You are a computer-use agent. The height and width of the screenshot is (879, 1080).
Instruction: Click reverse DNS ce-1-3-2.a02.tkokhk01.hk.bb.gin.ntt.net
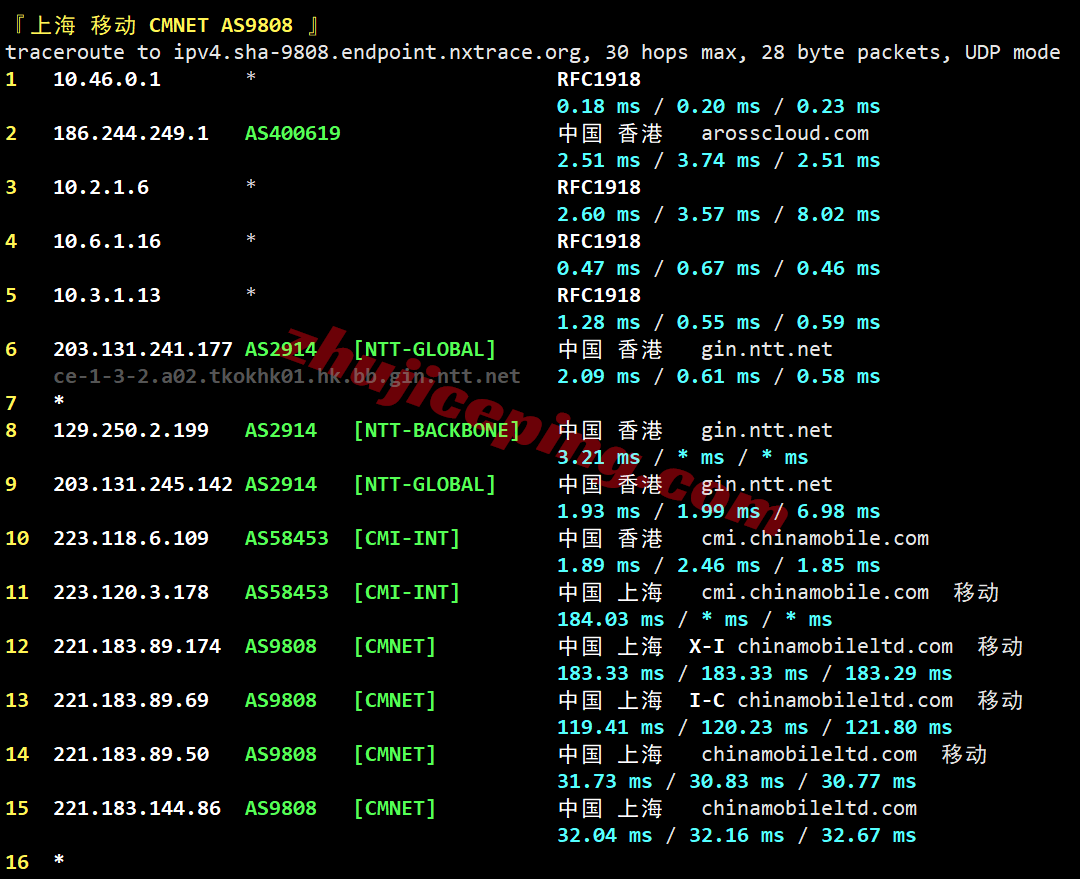click(x=287, y=376)
